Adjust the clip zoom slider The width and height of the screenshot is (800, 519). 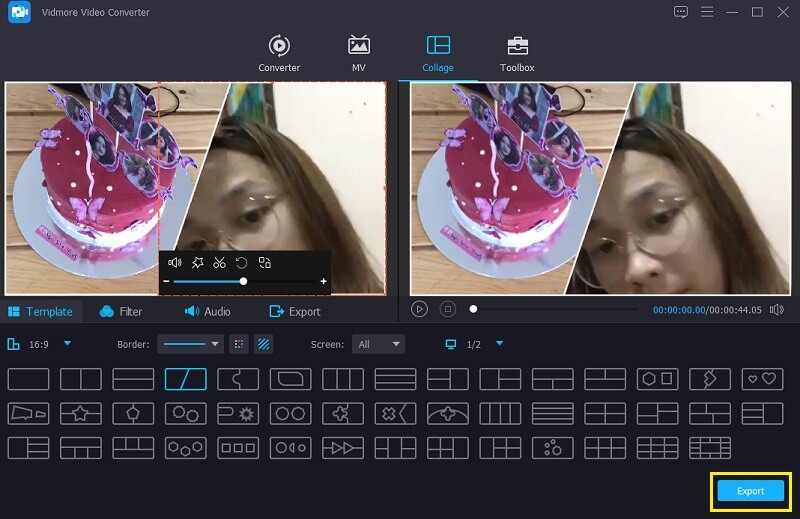point(244,281)
